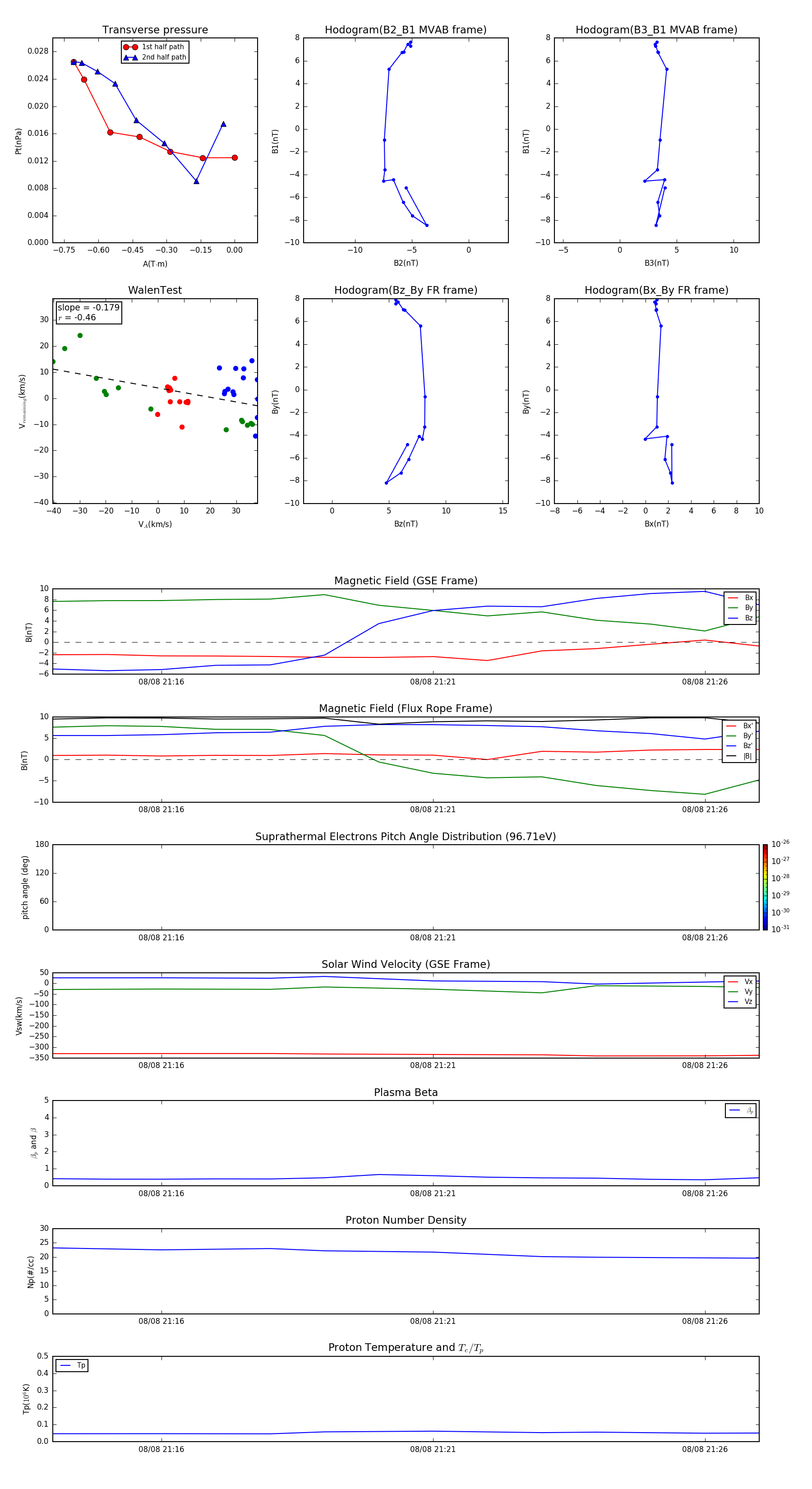Click the "V_remaining(km/s)" y-axis label

coord(22,401)
